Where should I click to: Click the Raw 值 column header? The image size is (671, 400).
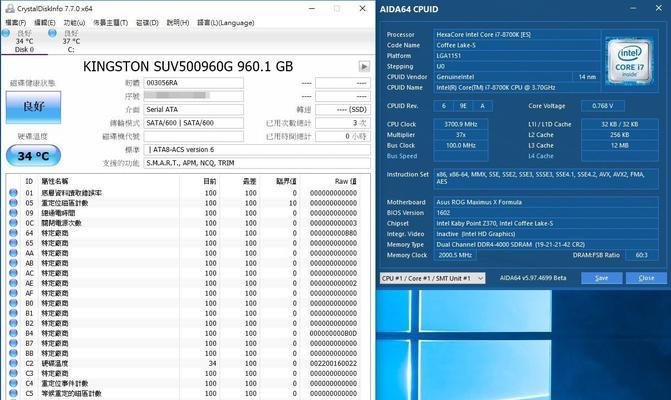point(345,181)
